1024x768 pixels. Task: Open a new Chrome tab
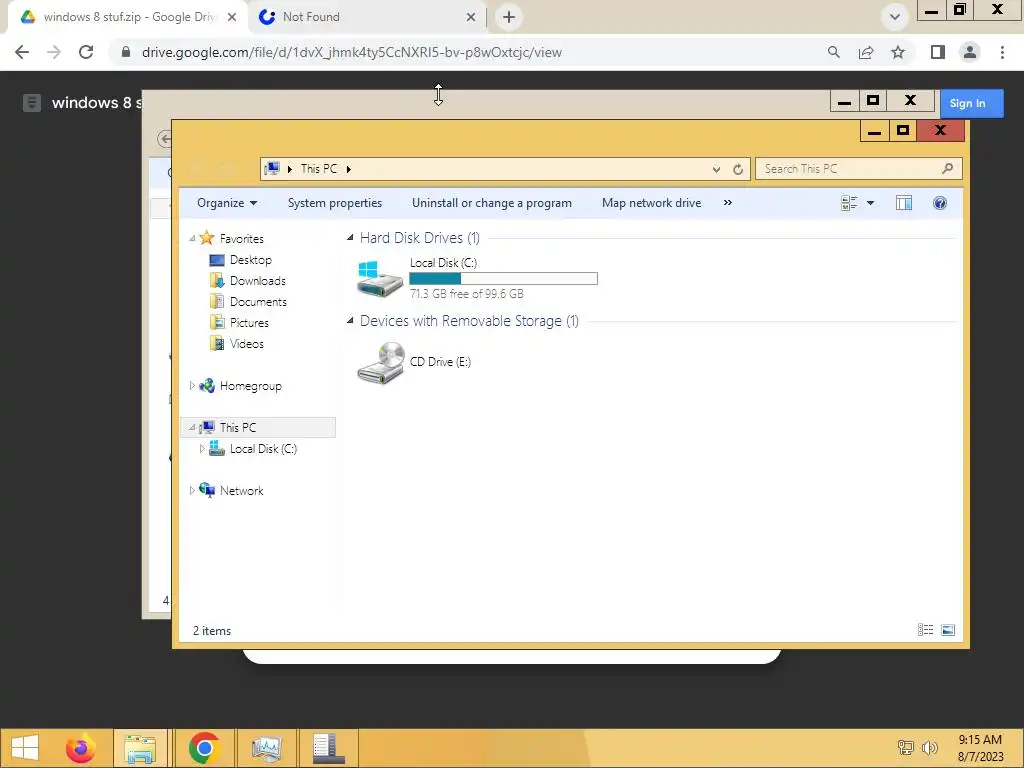point(509,17)
